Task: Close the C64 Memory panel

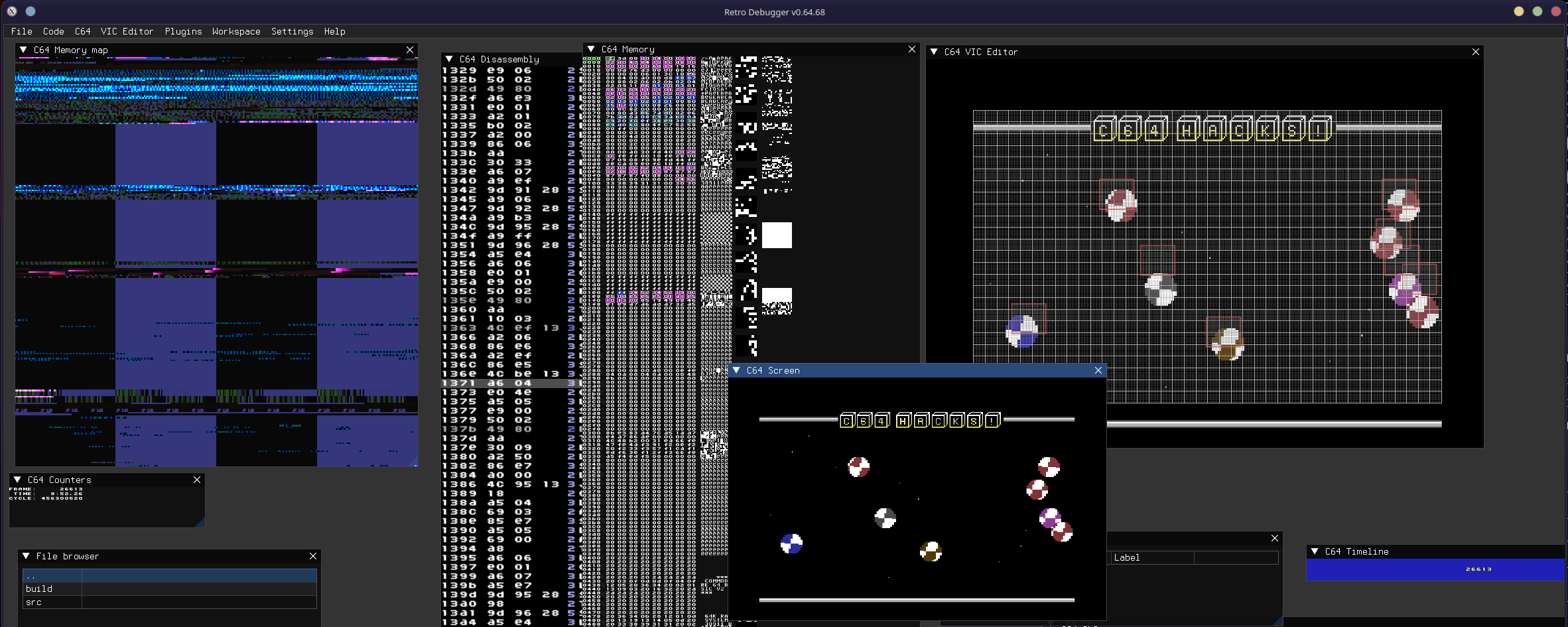Action: coord(912,49)
